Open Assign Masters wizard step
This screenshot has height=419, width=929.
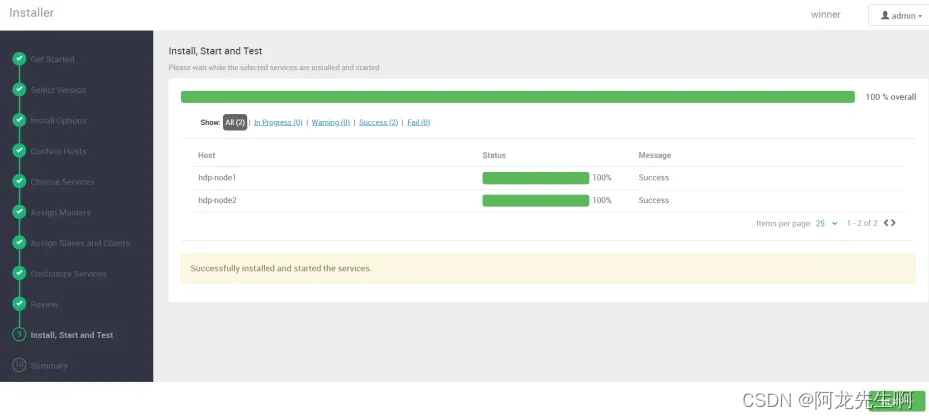pos(61,213)
